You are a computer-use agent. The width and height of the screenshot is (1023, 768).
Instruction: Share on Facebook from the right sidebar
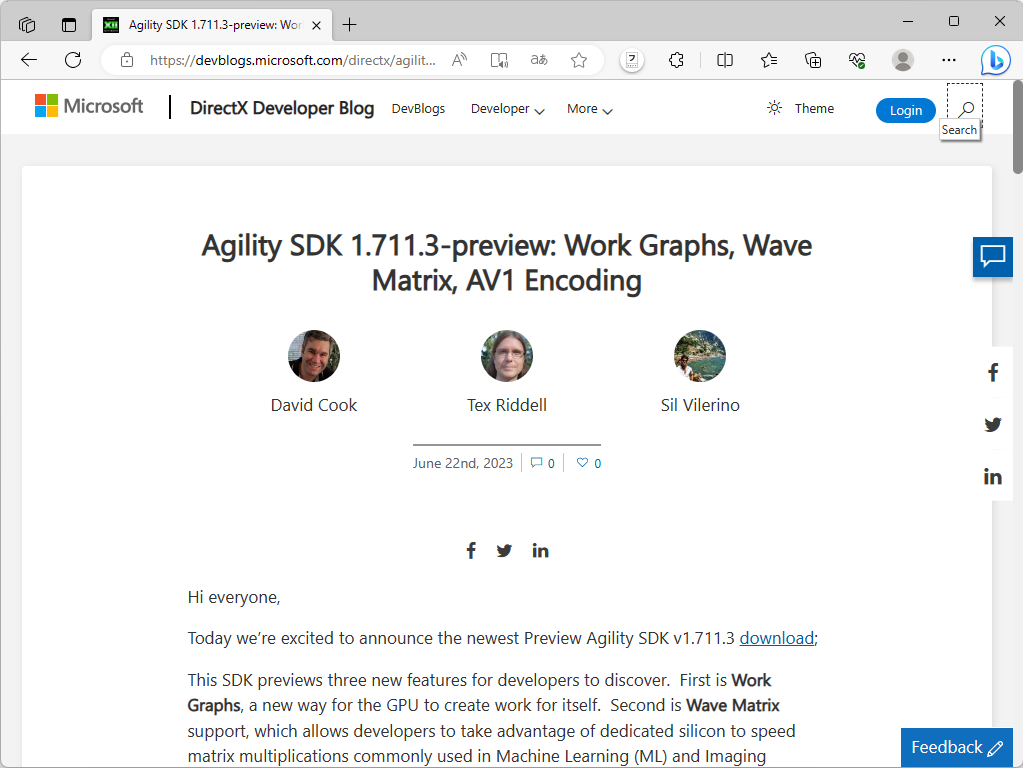tap(993, 373)
